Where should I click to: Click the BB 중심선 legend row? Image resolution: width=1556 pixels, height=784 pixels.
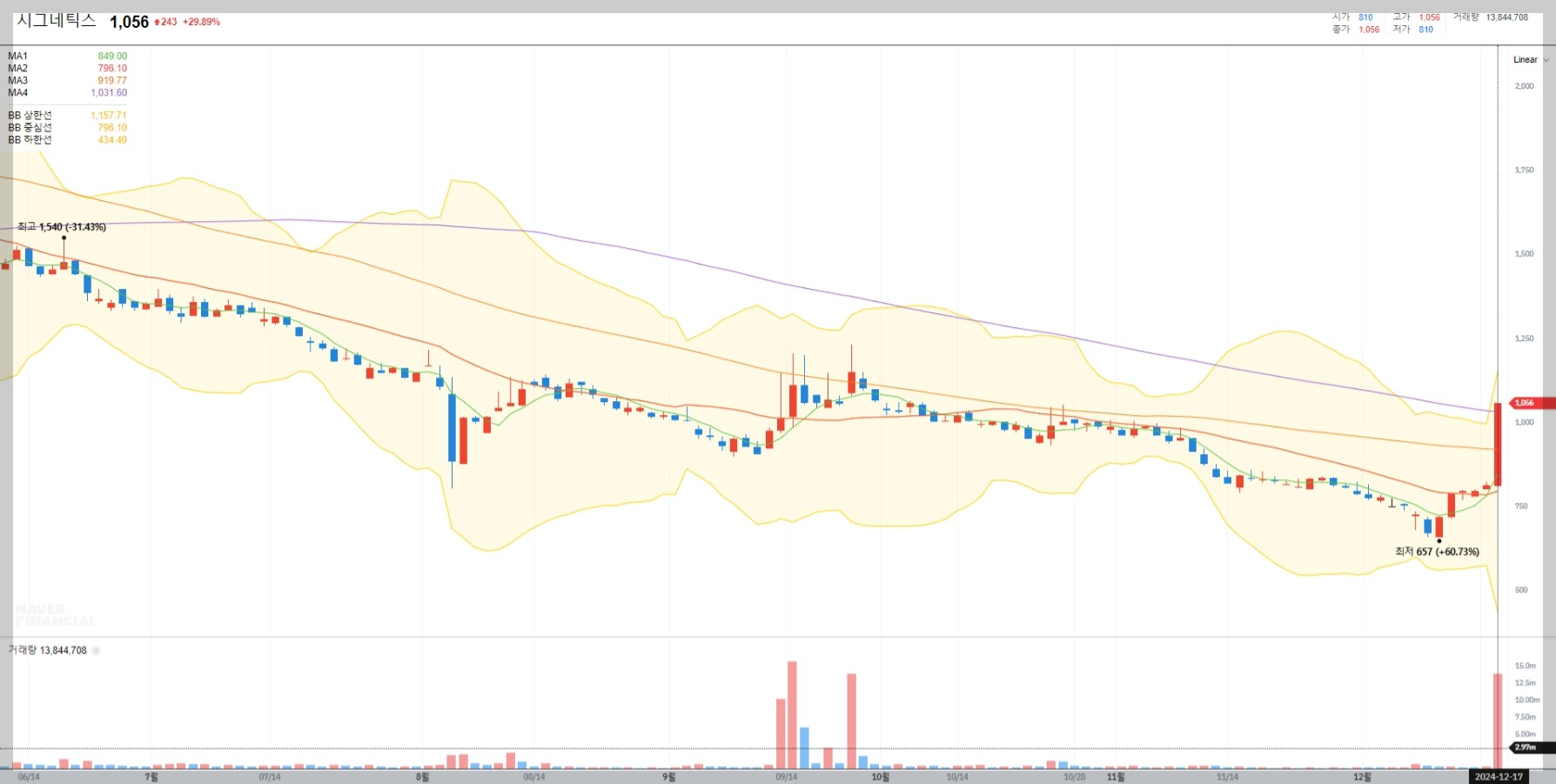coord(68,128)
